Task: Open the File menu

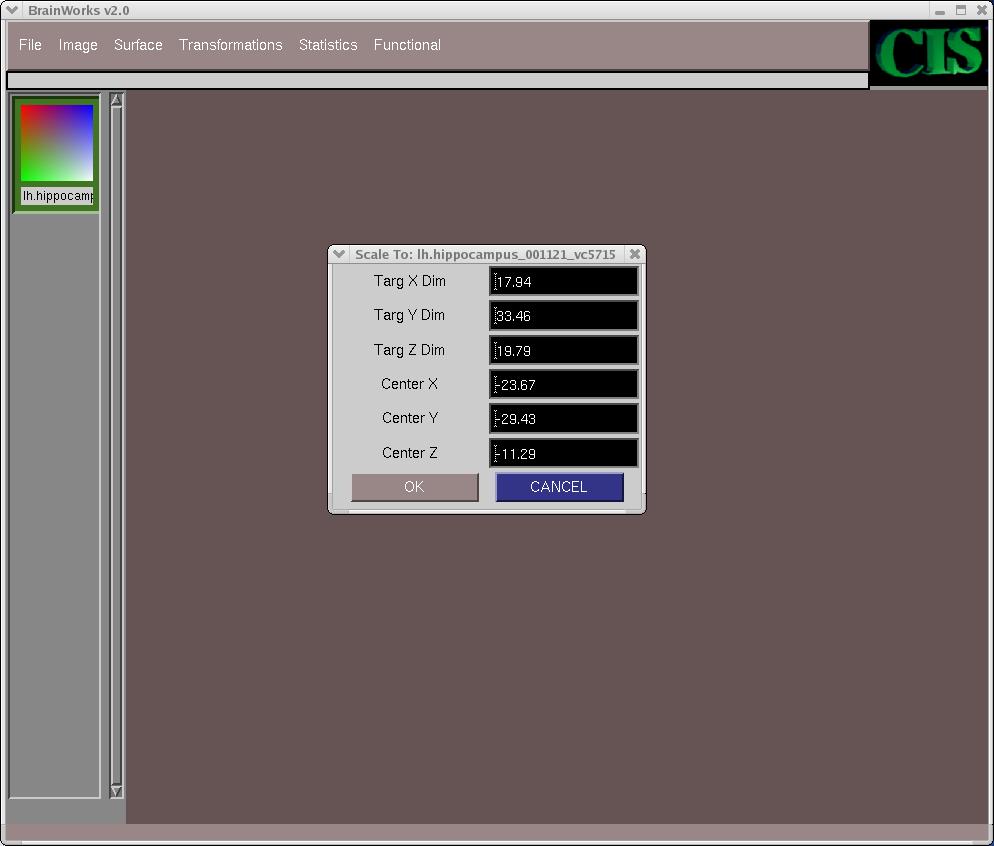Action: [x=30, y=45]
